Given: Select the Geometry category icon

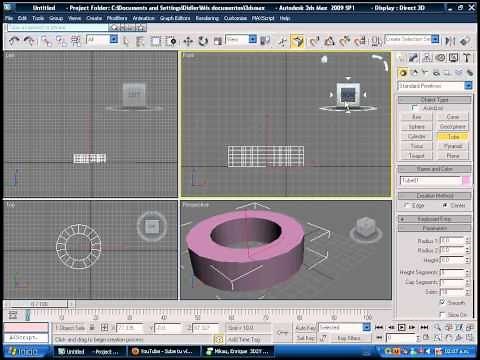Looking at the screenshot, I should click(403, 72).
